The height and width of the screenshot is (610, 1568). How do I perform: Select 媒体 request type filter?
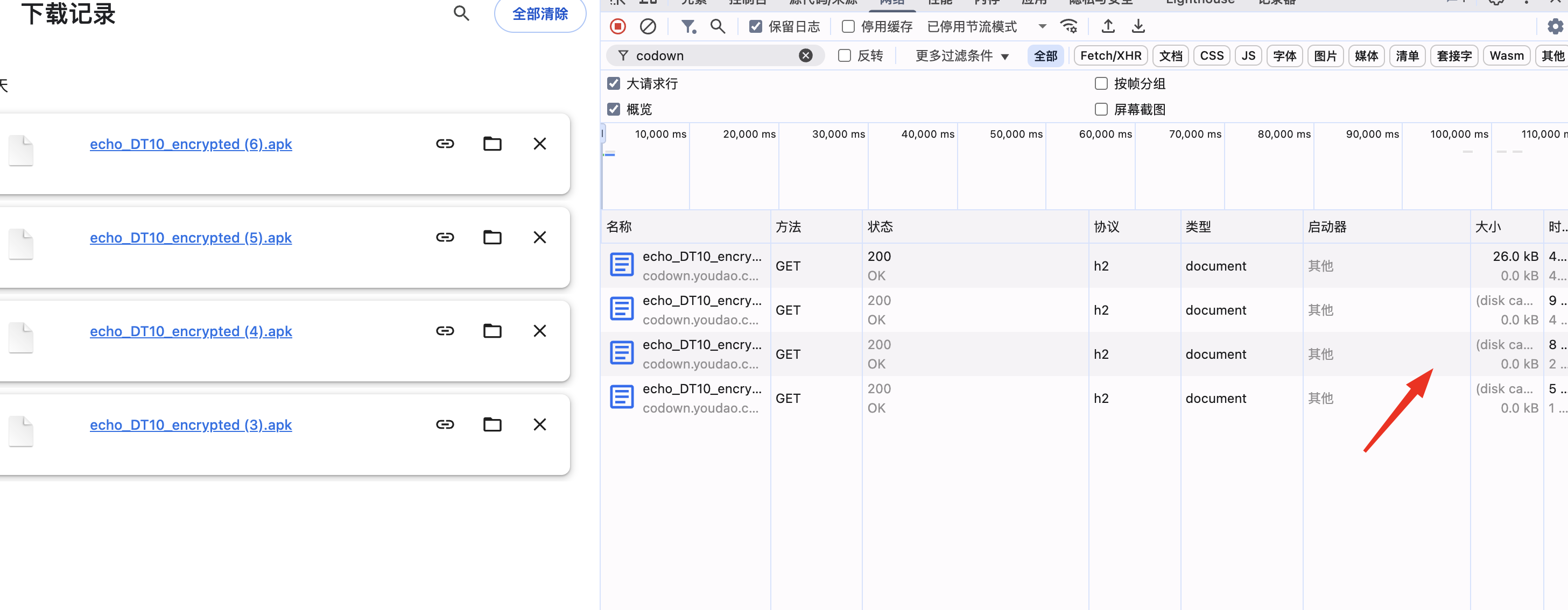tap(1367, 55)
